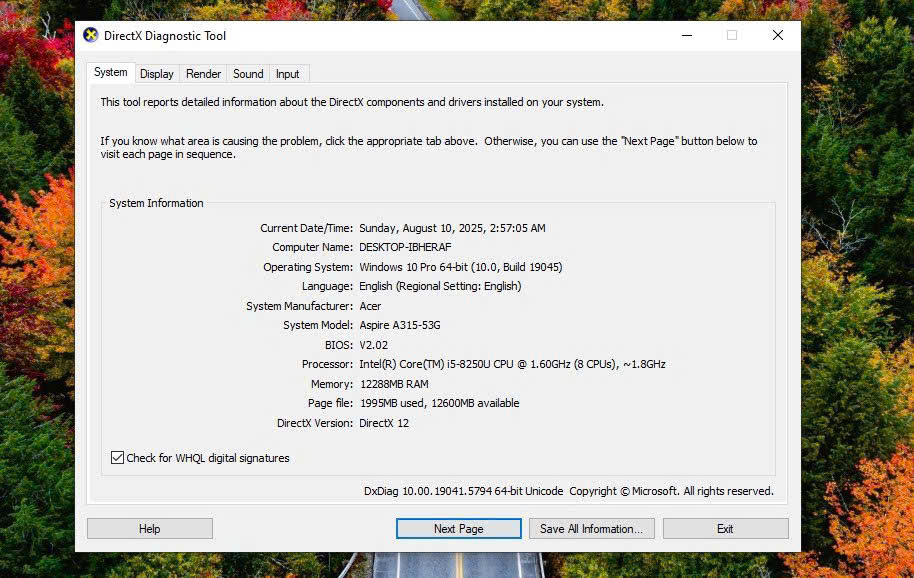
Task: Switch to the Display tab
Action: [x=157, y=74]
